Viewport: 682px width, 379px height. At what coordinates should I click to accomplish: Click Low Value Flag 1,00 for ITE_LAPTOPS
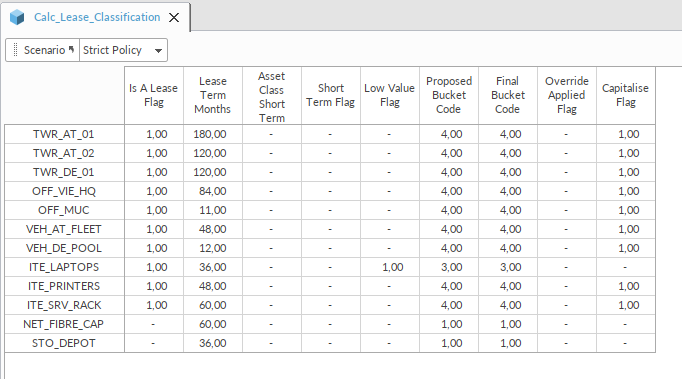(x=390, y=267)
